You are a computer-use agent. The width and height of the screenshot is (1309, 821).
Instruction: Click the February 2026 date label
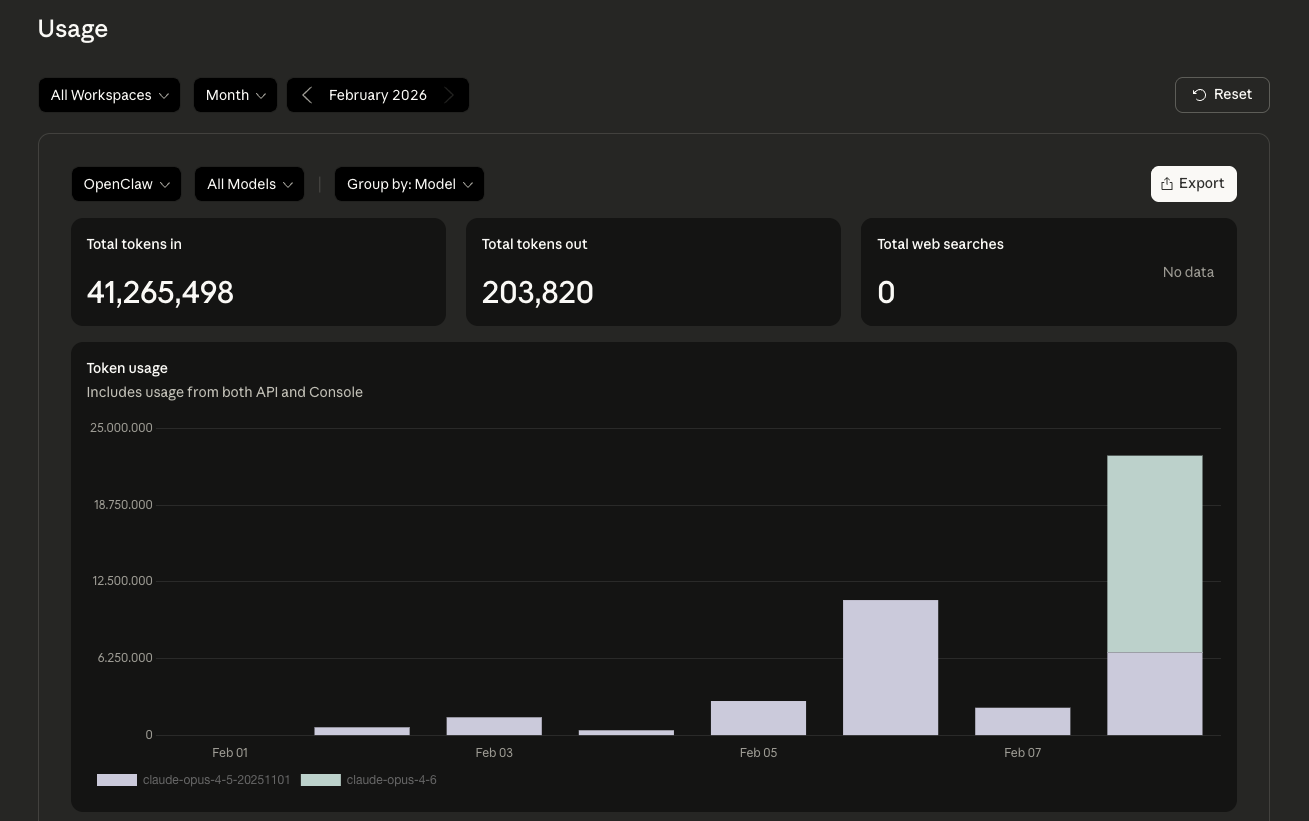click(x=378, y=95)
